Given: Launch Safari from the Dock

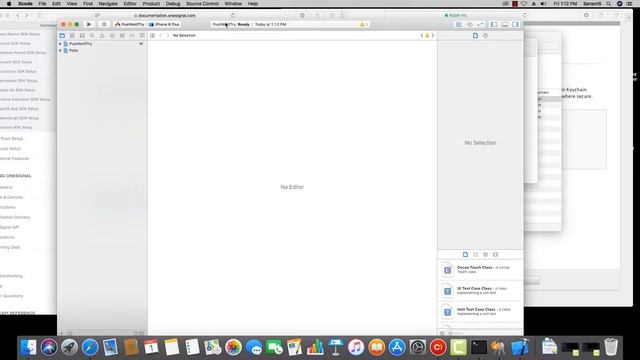Looking at the screenshot, I should click(x=90, y=347).
